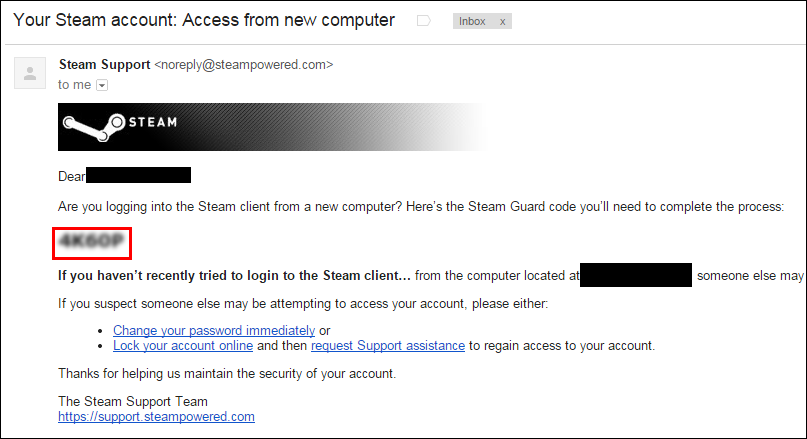The height and width of the screenshot is (439, 807).
Task: Click the blurred Steam Guard code
Action: pyautogui.click(x=92, y=242)
